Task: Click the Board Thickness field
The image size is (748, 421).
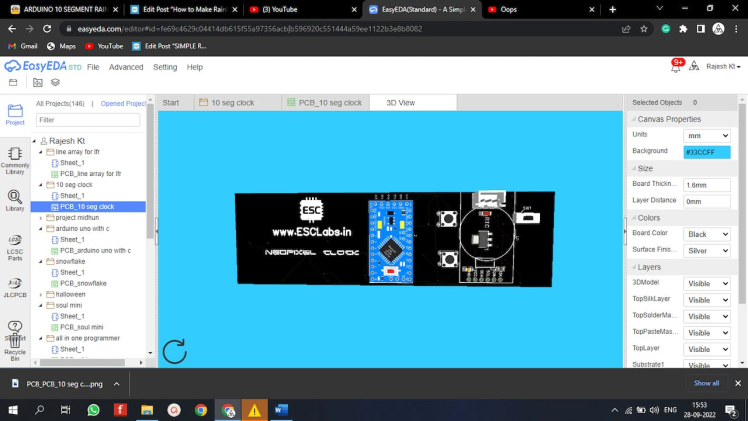Action: coord(706,185)
